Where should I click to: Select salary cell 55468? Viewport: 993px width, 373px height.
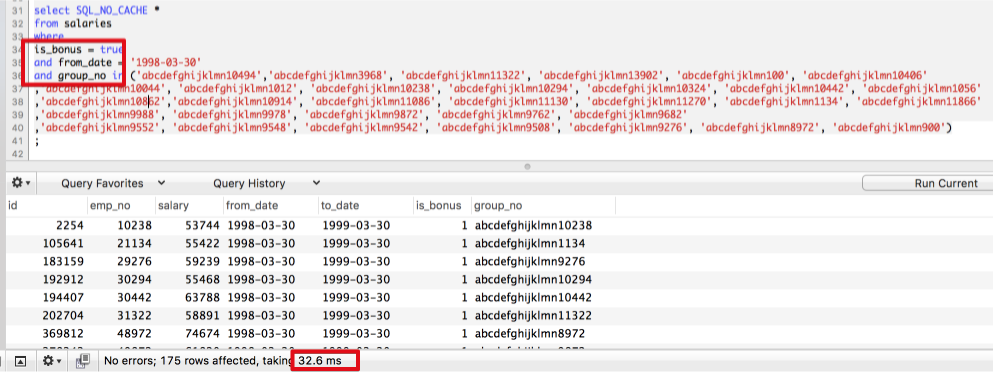coord(203,279)
